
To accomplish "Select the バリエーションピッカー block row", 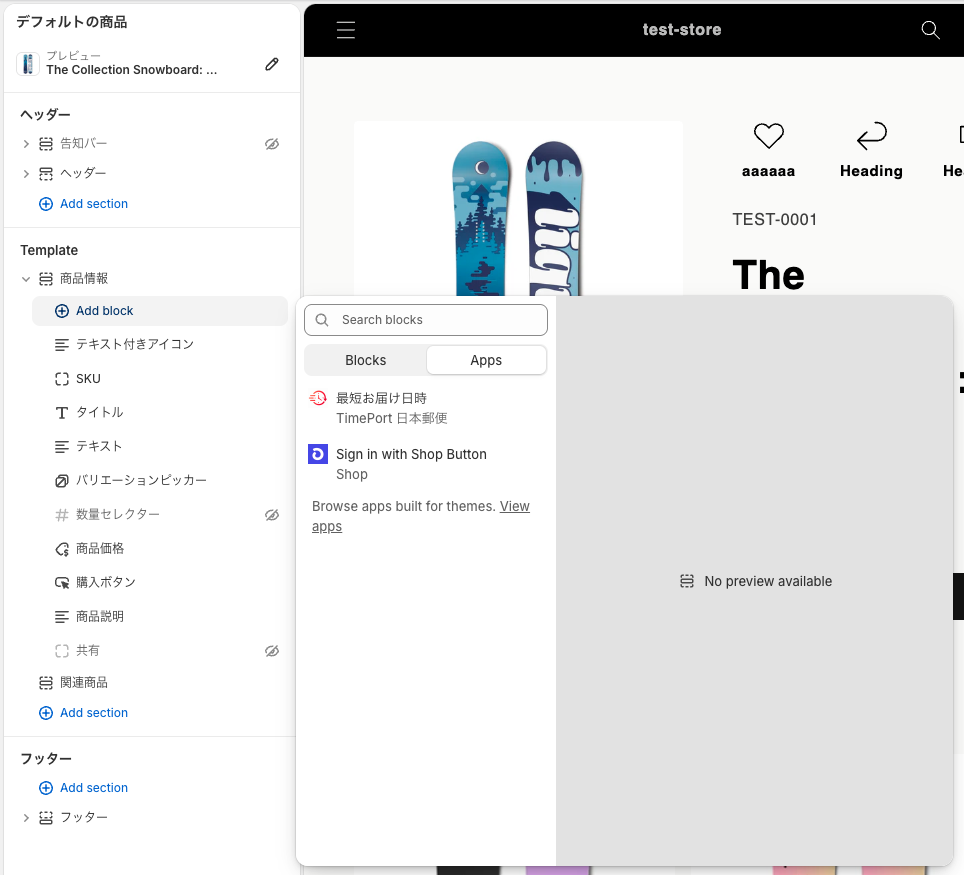I will pos(160,481).
